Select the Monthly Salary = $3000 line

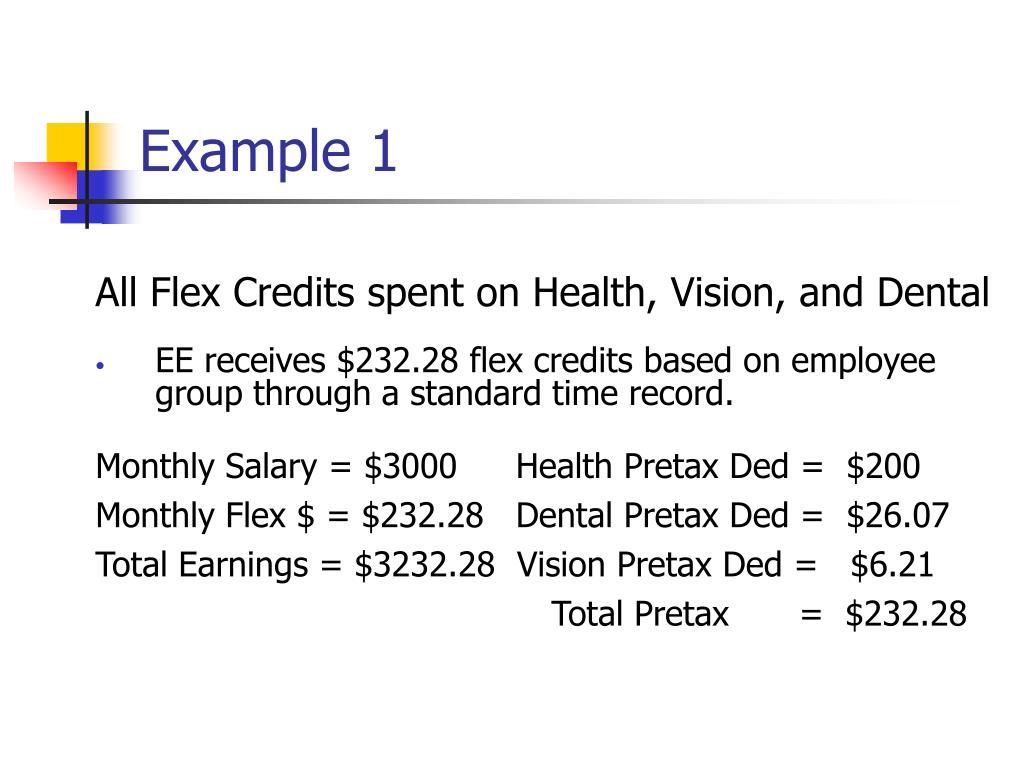click(x=276, y=467)
